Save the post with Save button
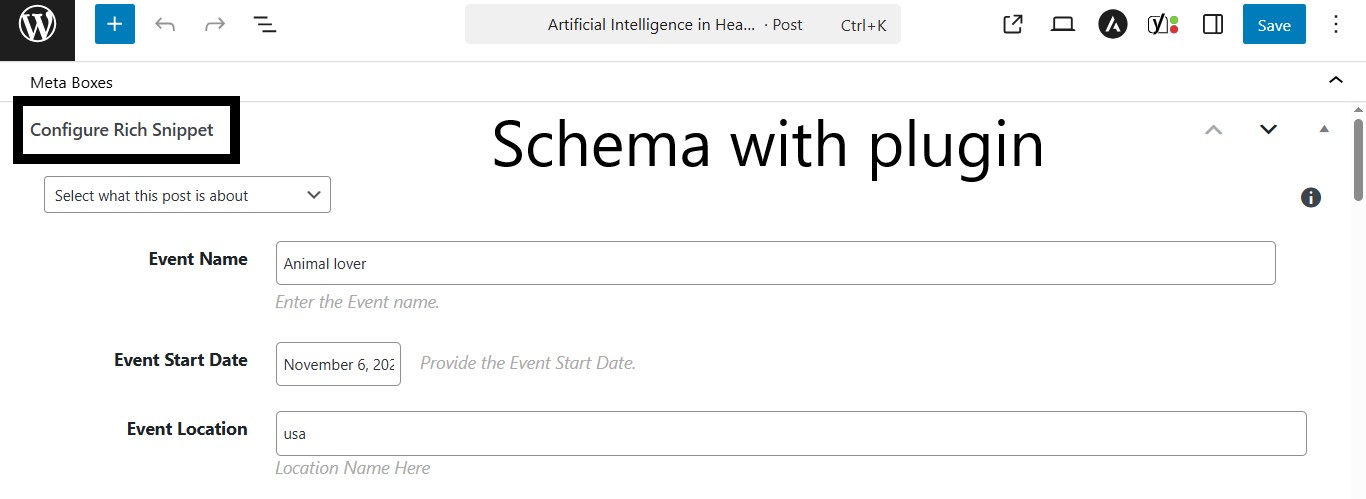This screenshot has height=499, width=1366. (1274, 25)
